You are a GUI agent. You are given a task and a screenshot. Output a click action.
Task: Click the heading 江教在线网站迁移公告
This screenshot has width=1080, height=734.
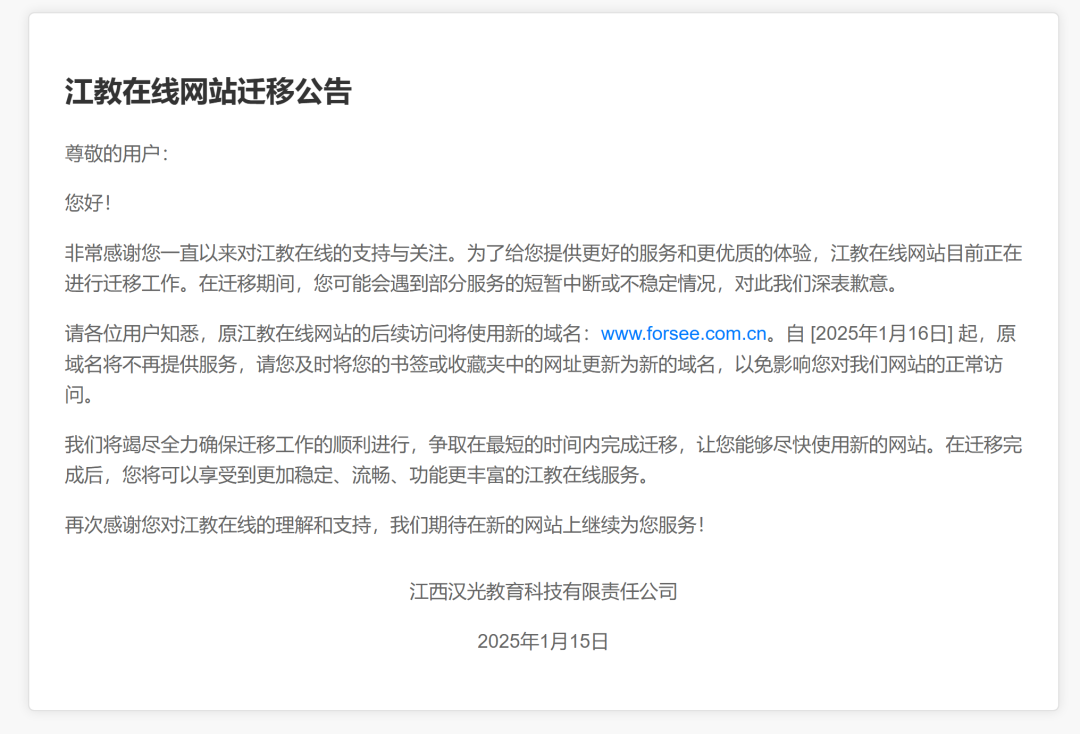[208, 92]
